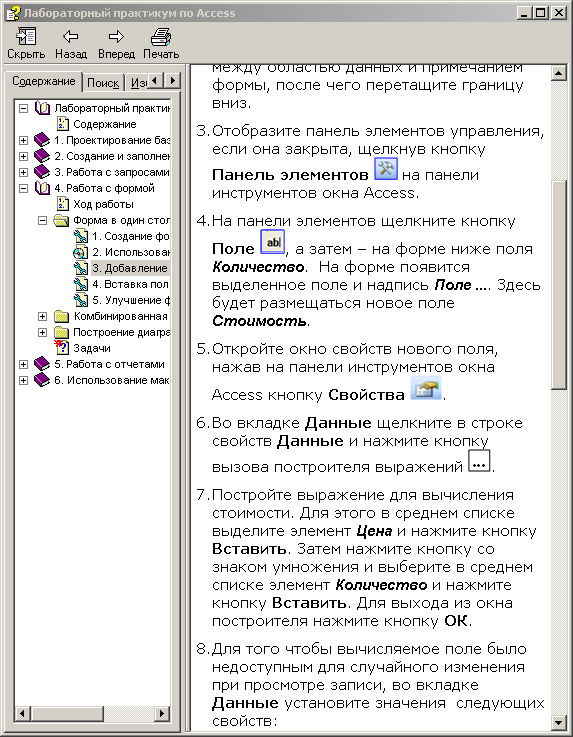Viewport: 573px width, 737px height.
Task: Click the icon beside 5. Улучшение ф
Action: 81,300
